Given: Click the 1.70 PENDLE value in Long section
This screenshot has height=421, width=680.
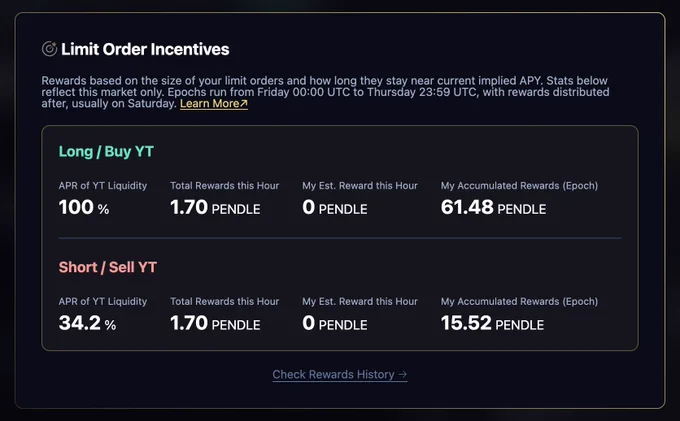Looking at the screenshot, I should coord(215,207).
